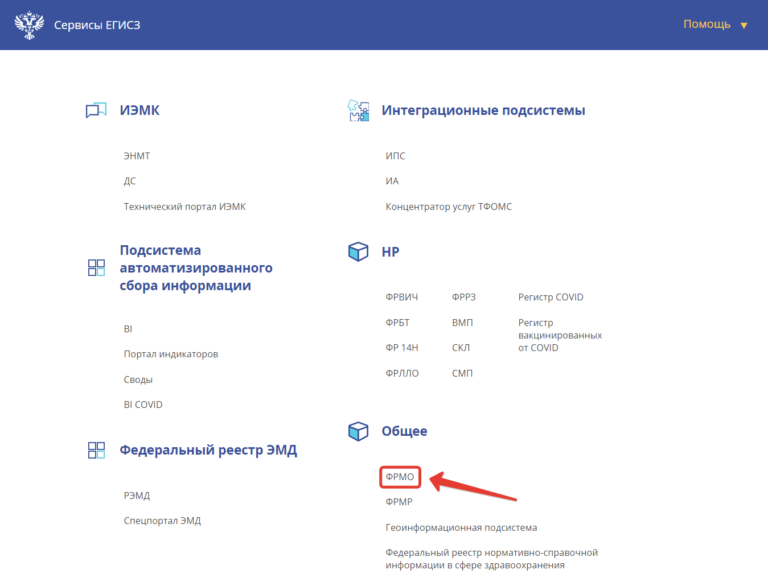Click the cube icon next to НР
The height and width of the screenshot is (586, 768).
tap(358, 252)
